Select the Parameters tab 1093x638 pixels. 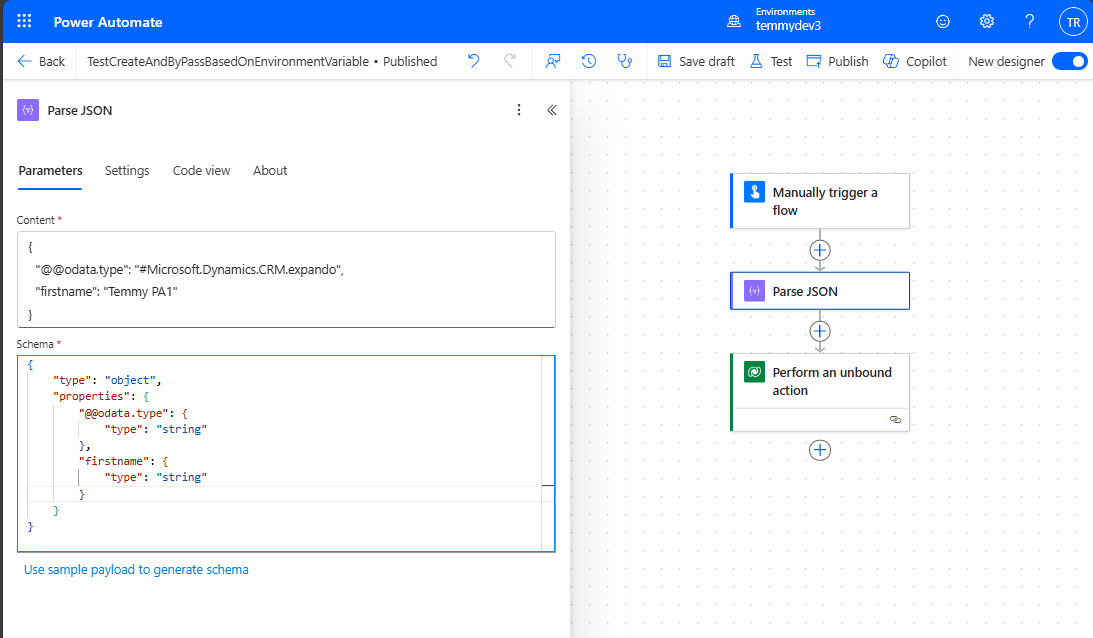50,171
